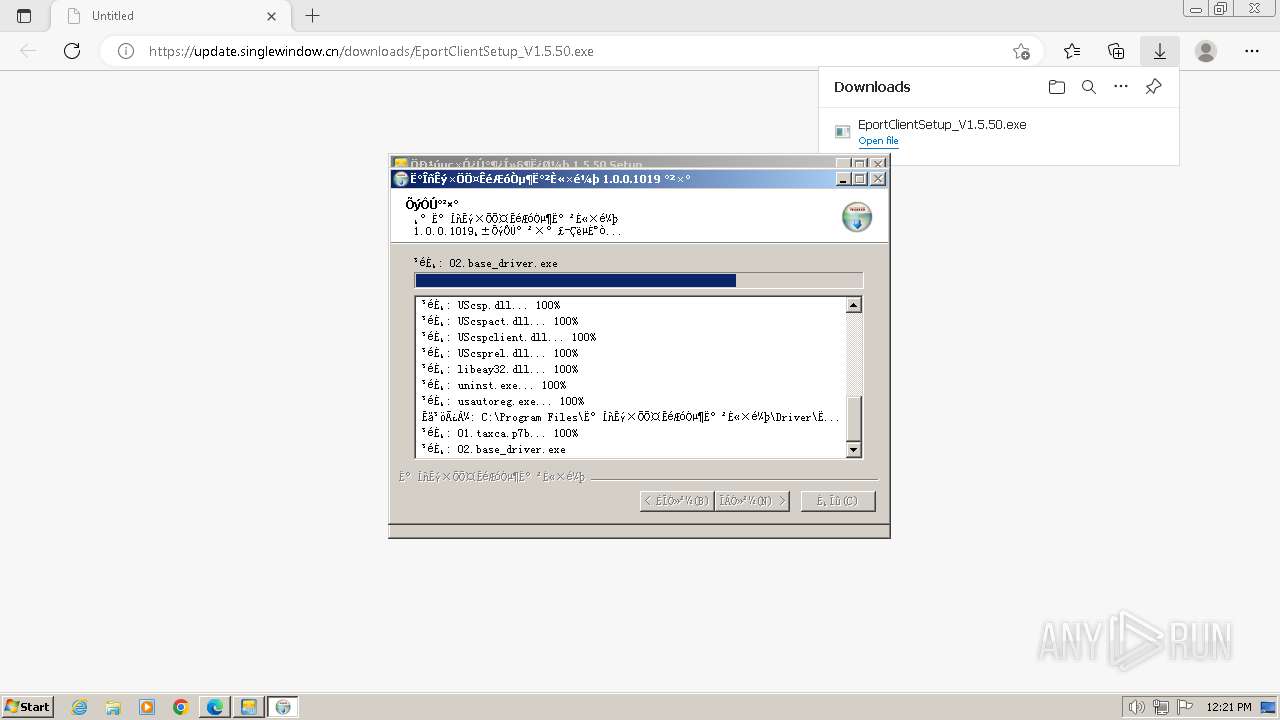The width and height of the screenshot is (1280, 720).
Task: Select log row with C:\Program Files path
Action: tap(631, 417)
